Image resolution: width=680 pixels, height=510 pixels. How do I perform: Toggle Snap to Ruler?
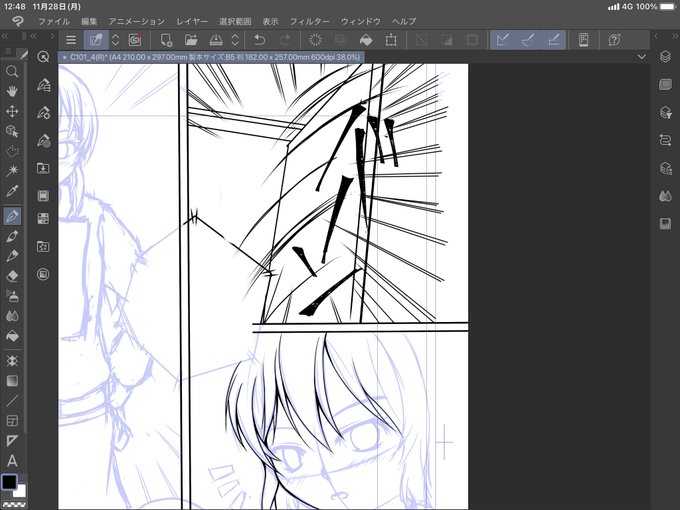click(502, 40)
